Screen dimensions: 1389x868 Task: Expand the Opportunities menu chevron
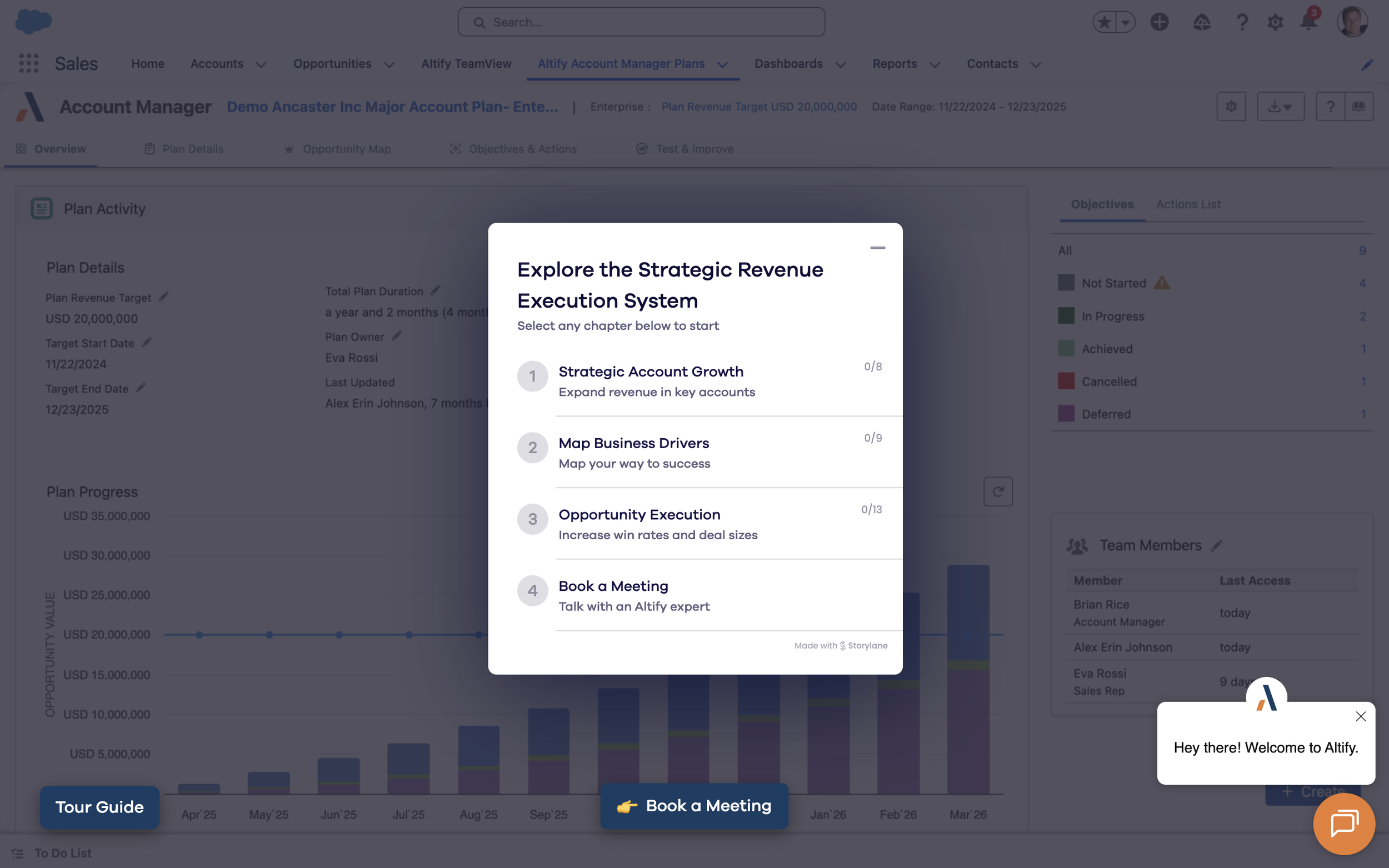tap(389, 65)
